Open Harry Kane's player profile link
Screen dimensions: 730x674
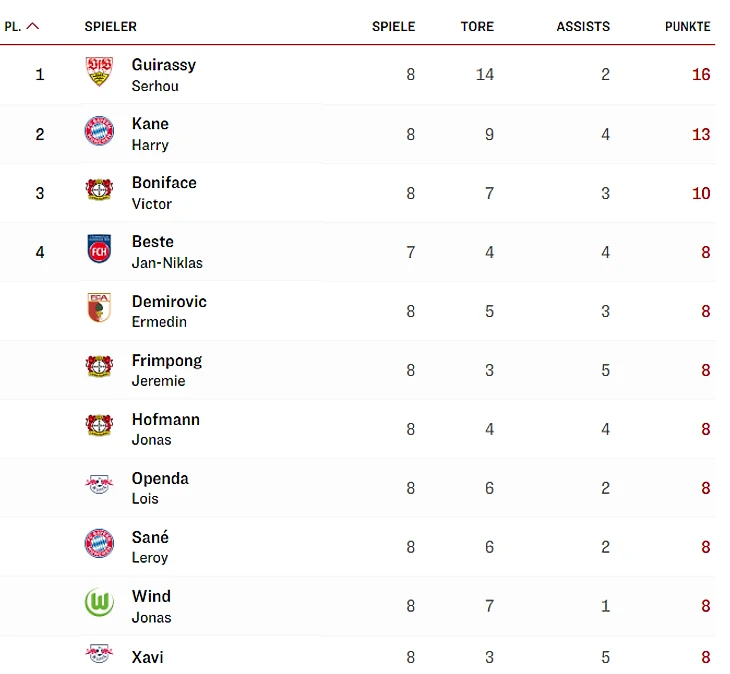[150, 124]
